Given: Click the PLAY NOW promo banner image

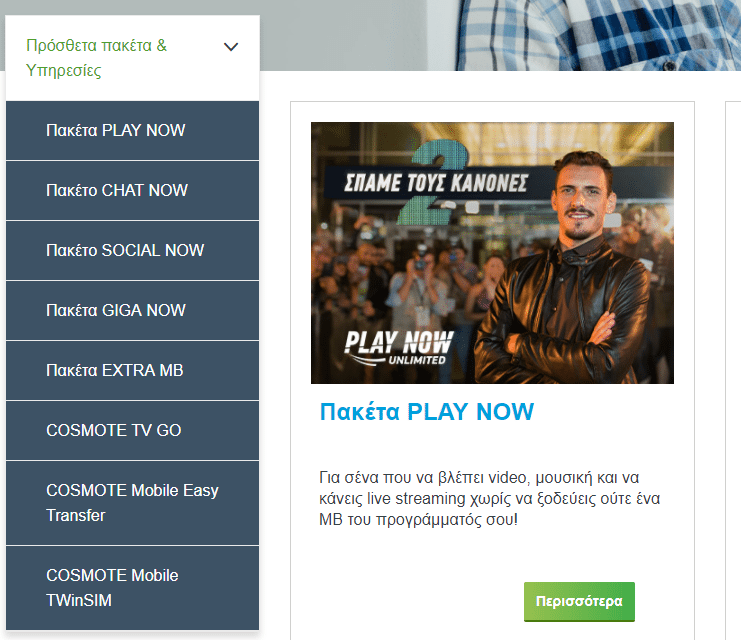Looking at the screenshot, I should [x=492, y=252].
